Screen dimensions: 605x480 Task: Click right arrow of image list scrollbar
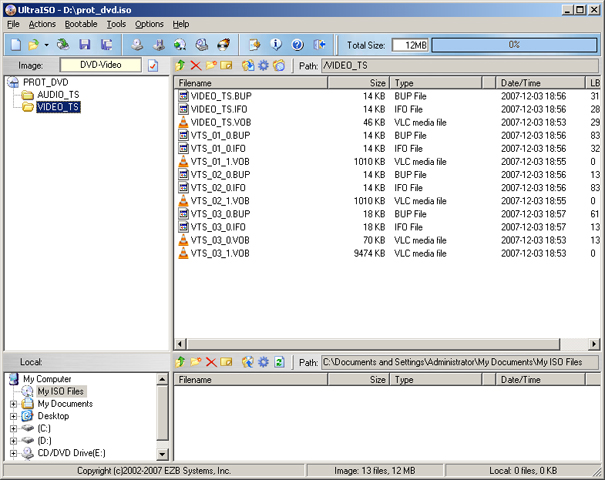click(594, 343)
